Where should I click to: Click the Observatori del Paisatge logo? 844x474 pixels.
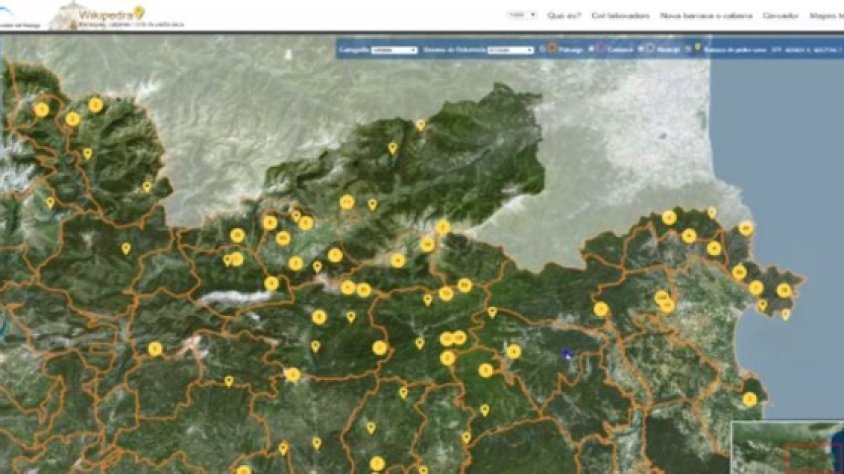[22, 16]
